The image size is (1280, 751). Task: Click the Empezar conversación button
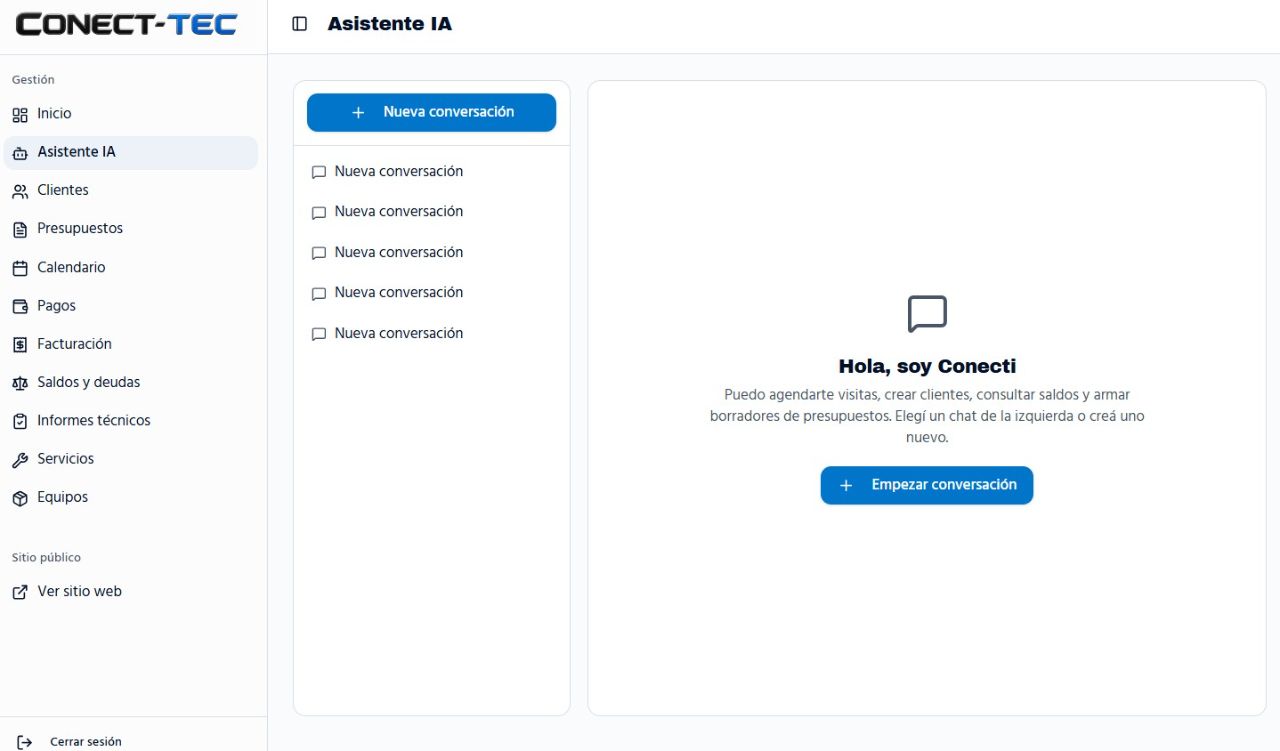927,485
